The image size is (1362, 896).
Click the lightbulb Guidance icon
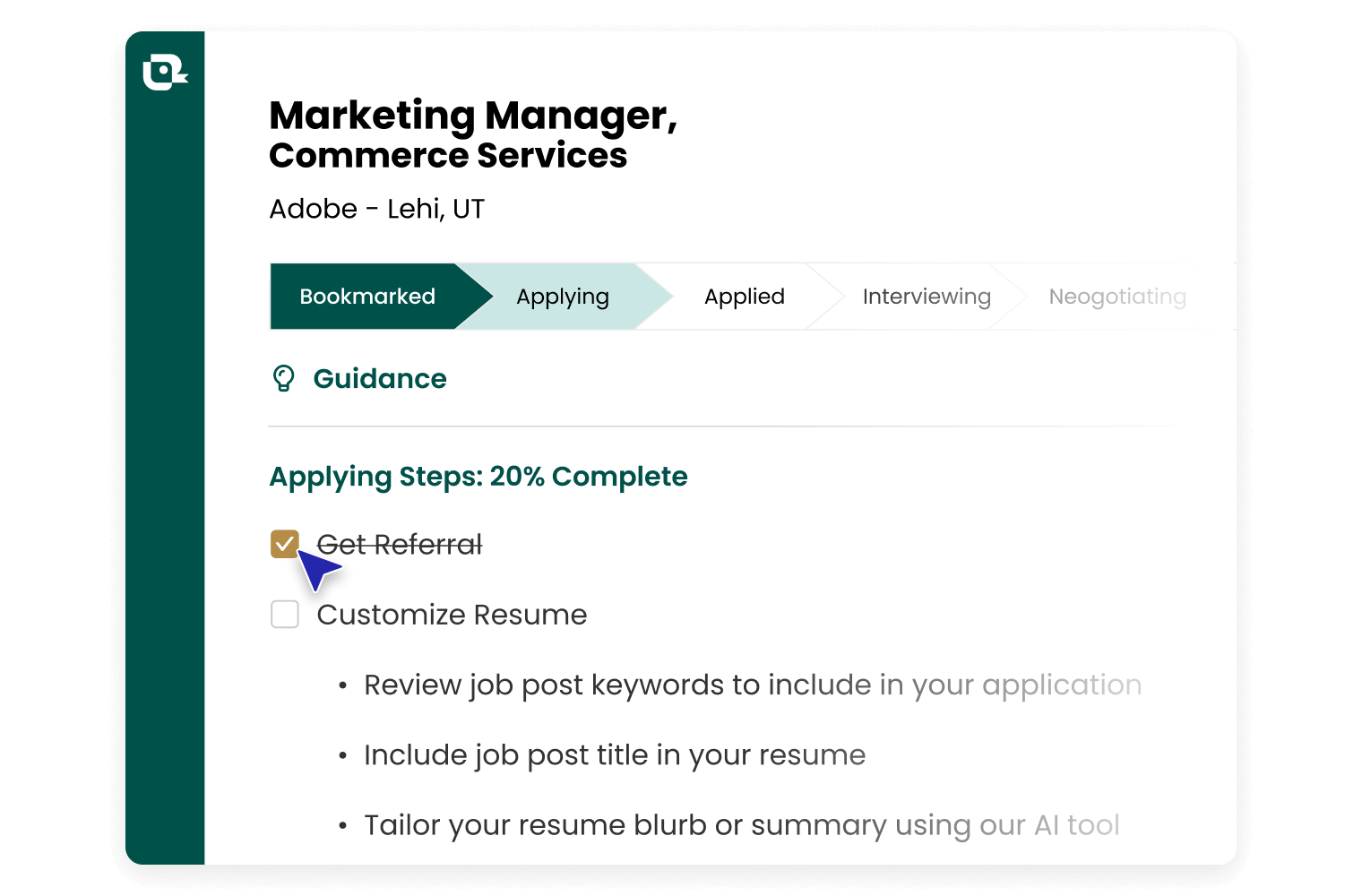pos(285,378)
